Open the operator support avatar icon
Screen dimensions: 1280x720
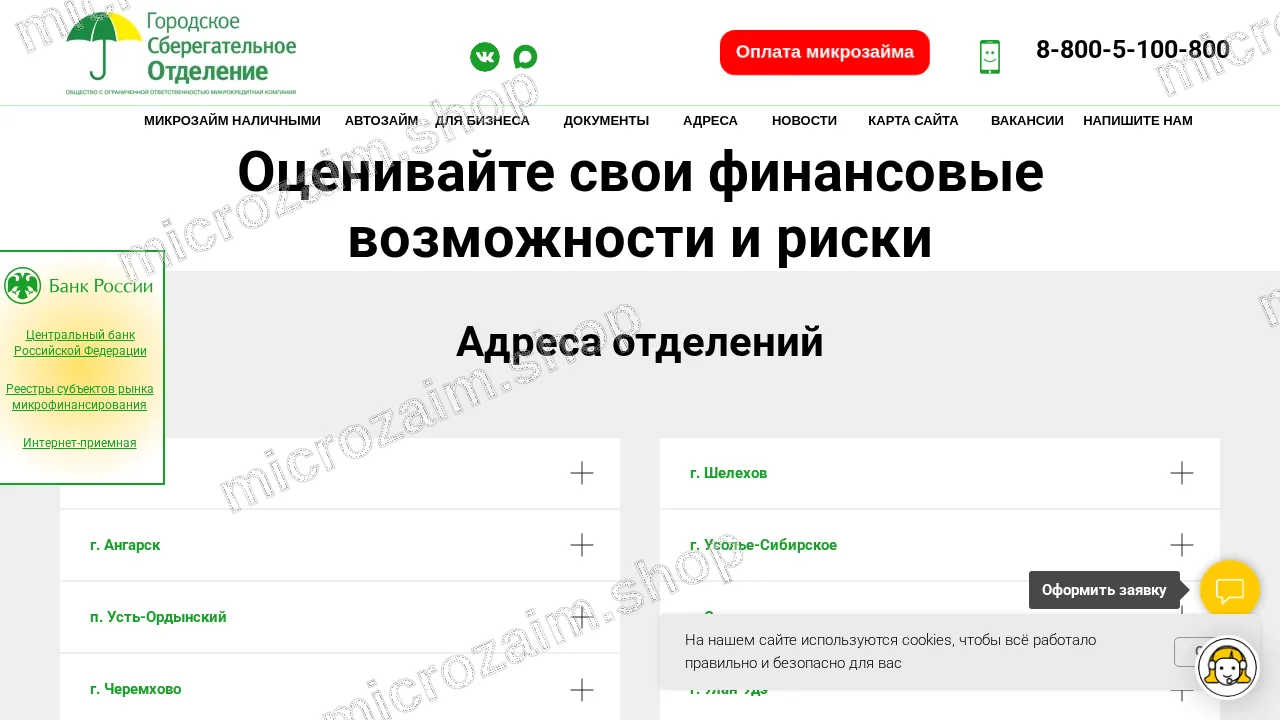tap(1227, 667)
